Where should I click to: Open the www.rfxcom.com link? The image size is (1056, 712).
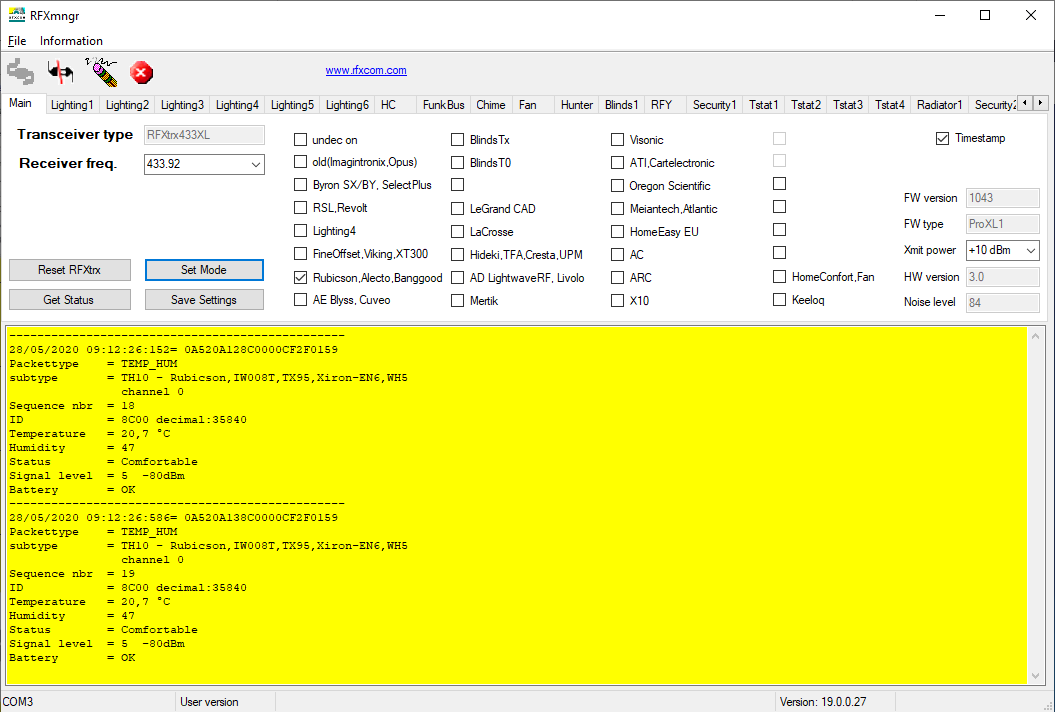366,71
